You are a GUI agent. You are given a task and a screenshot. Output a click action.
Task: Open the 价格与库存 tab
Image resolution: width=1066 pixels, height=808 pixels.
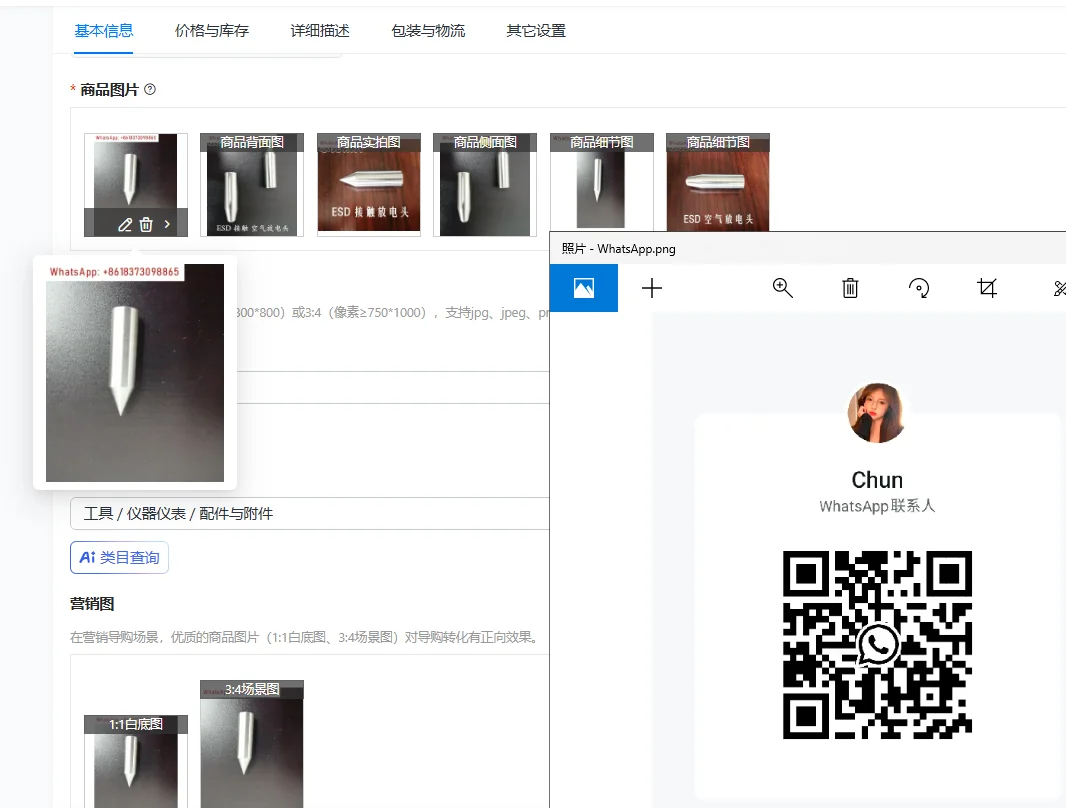211,31
